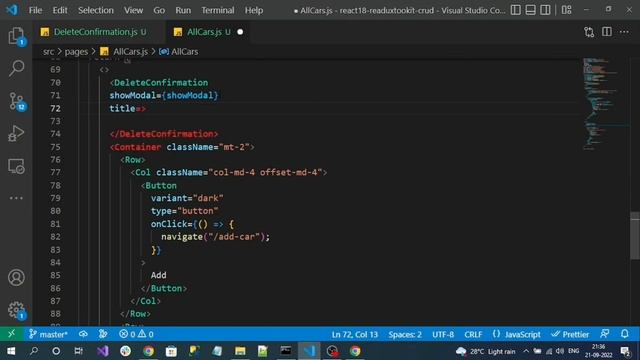This screenshot has height=360, width=640.
Task: Open the Run and Debug view
Action: click(16, 133)
